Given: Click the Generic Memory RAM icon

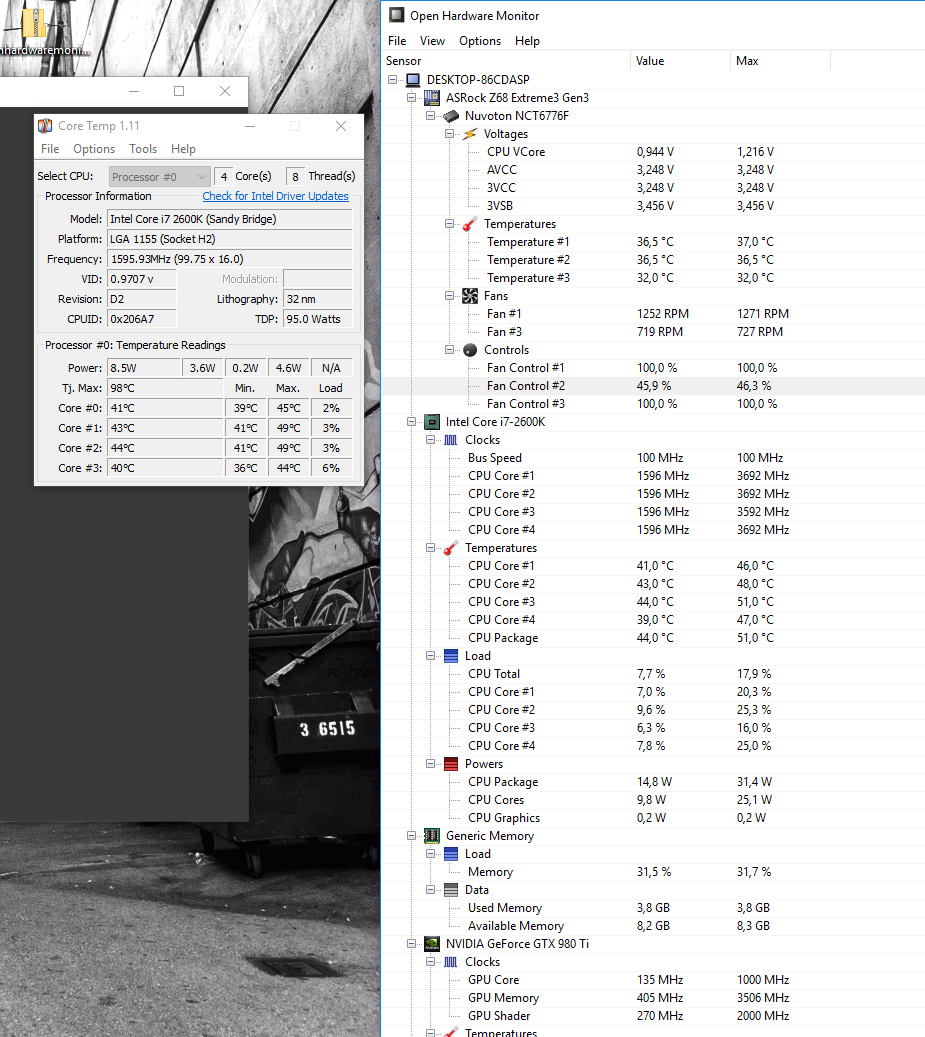Looking at the screenshot, I should pos(432,836).
